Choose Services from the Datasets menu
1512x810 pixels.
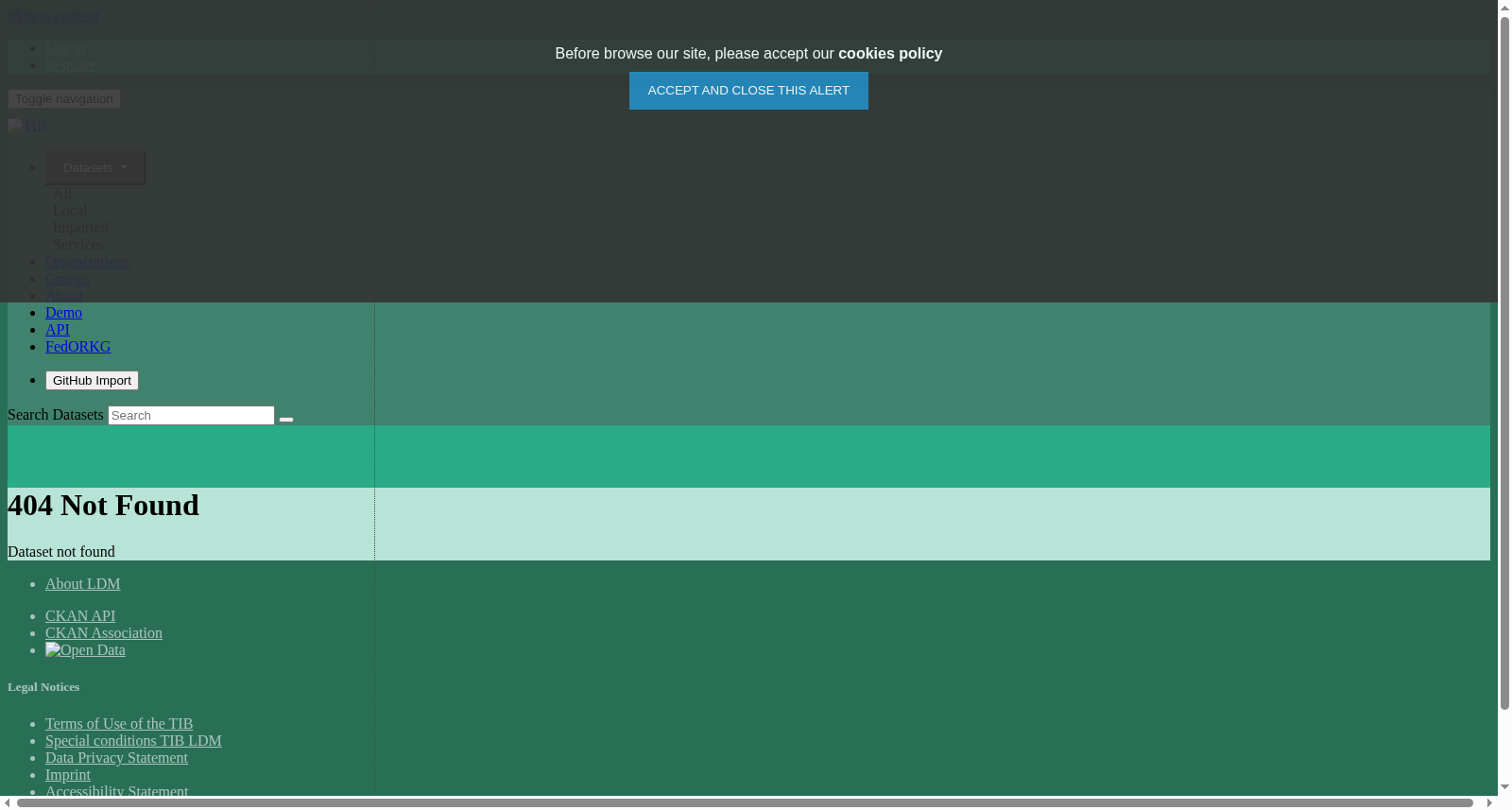coord(78,245)
